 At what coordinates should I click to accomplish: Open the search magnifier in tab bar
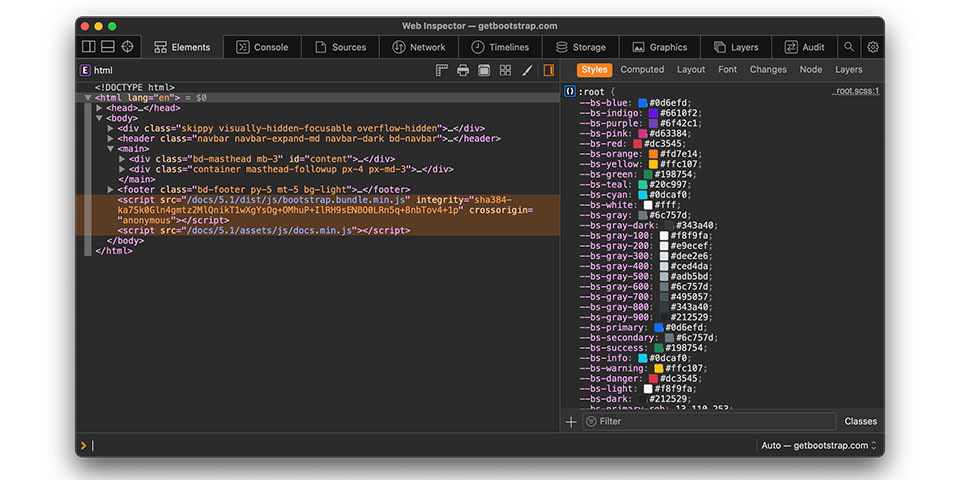pos(849,47)
